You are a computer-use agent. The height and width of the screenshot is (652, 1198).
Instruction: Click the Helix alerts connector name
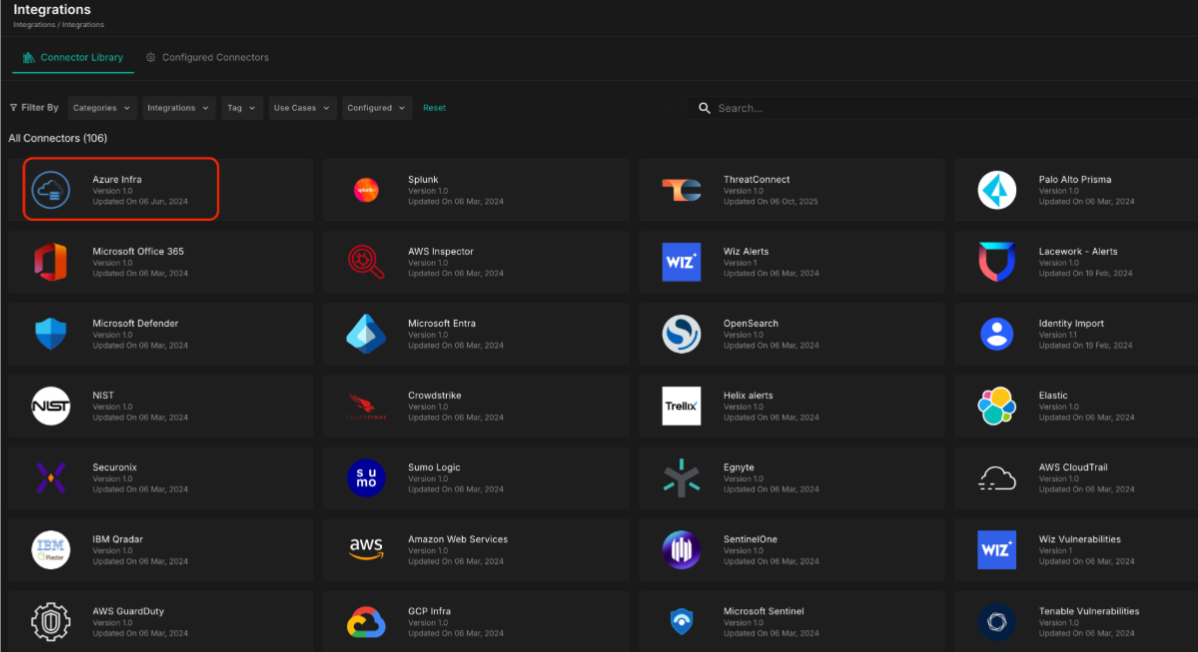(747, 395)
